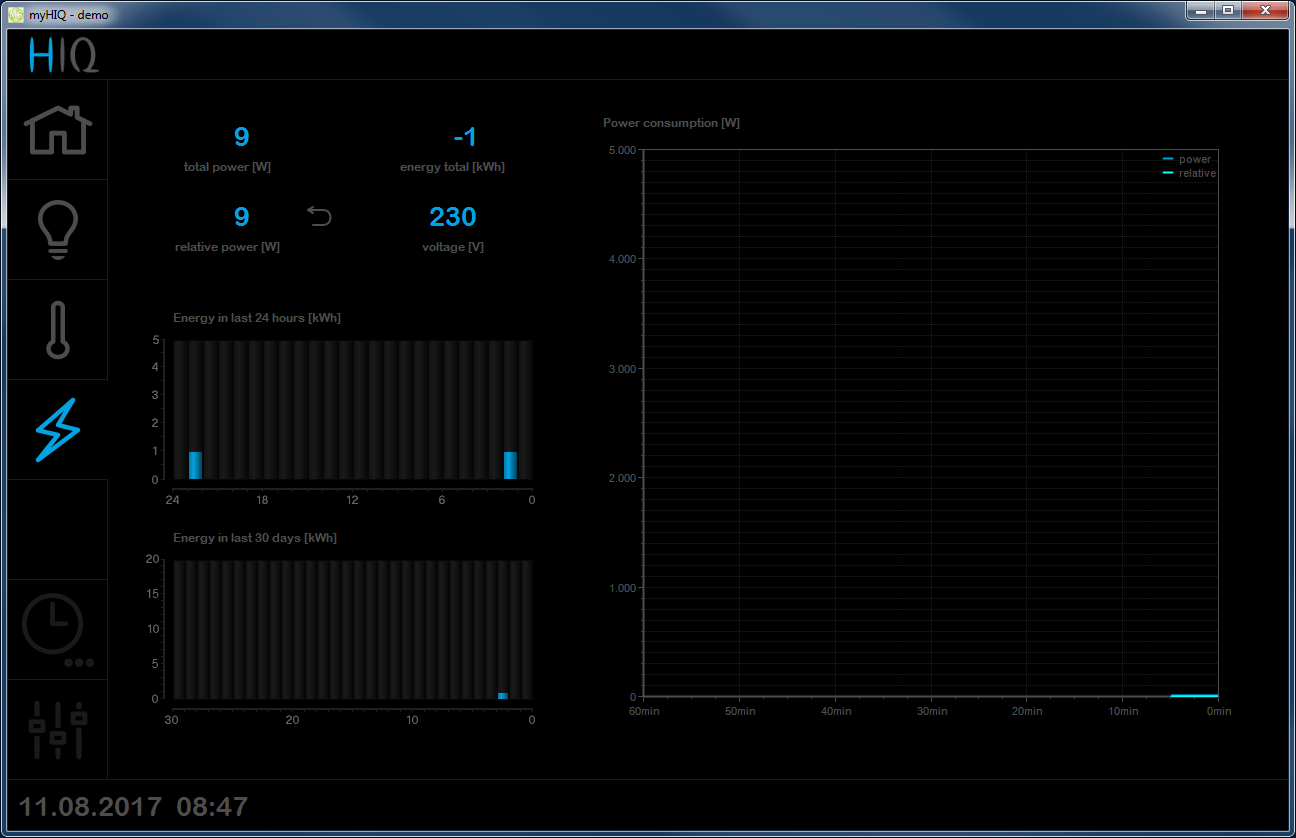Select the voltage reading of 230
The image size is (1296, 838).
click(x=452, y=217)
